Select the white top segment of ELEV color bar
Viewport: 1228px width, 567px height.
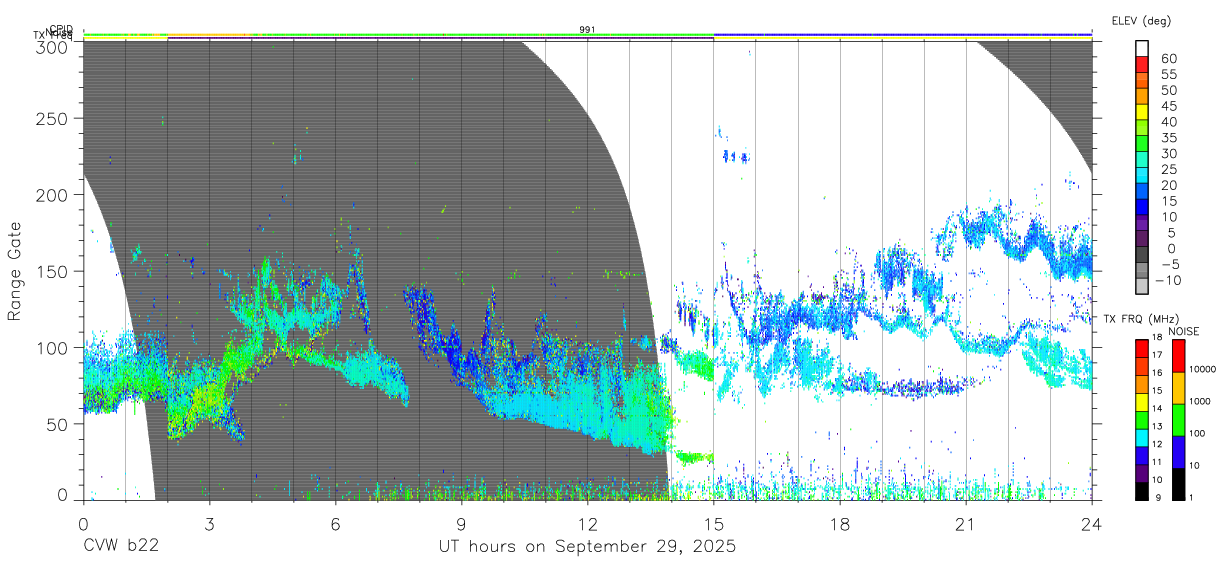tap(1143, 48)
